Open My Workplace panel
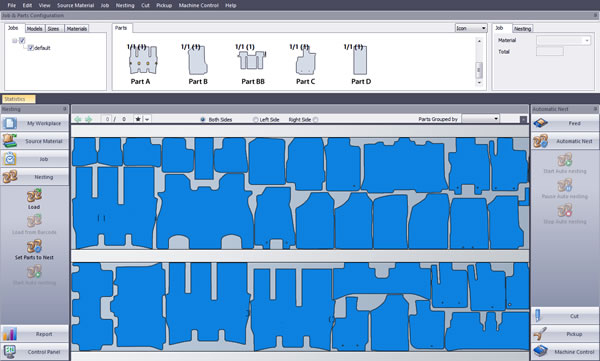 pyautogui.click(x=35, y=123)
